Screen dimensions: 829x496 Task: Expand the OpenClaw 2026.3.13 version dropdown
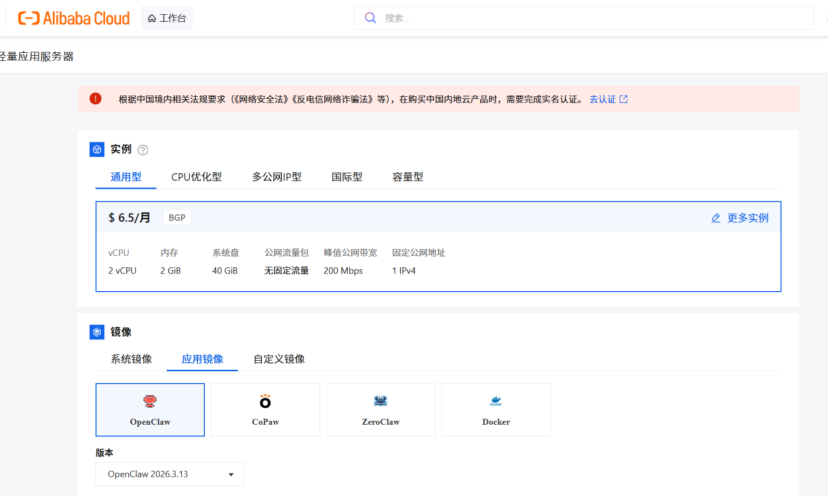(169, 474)
